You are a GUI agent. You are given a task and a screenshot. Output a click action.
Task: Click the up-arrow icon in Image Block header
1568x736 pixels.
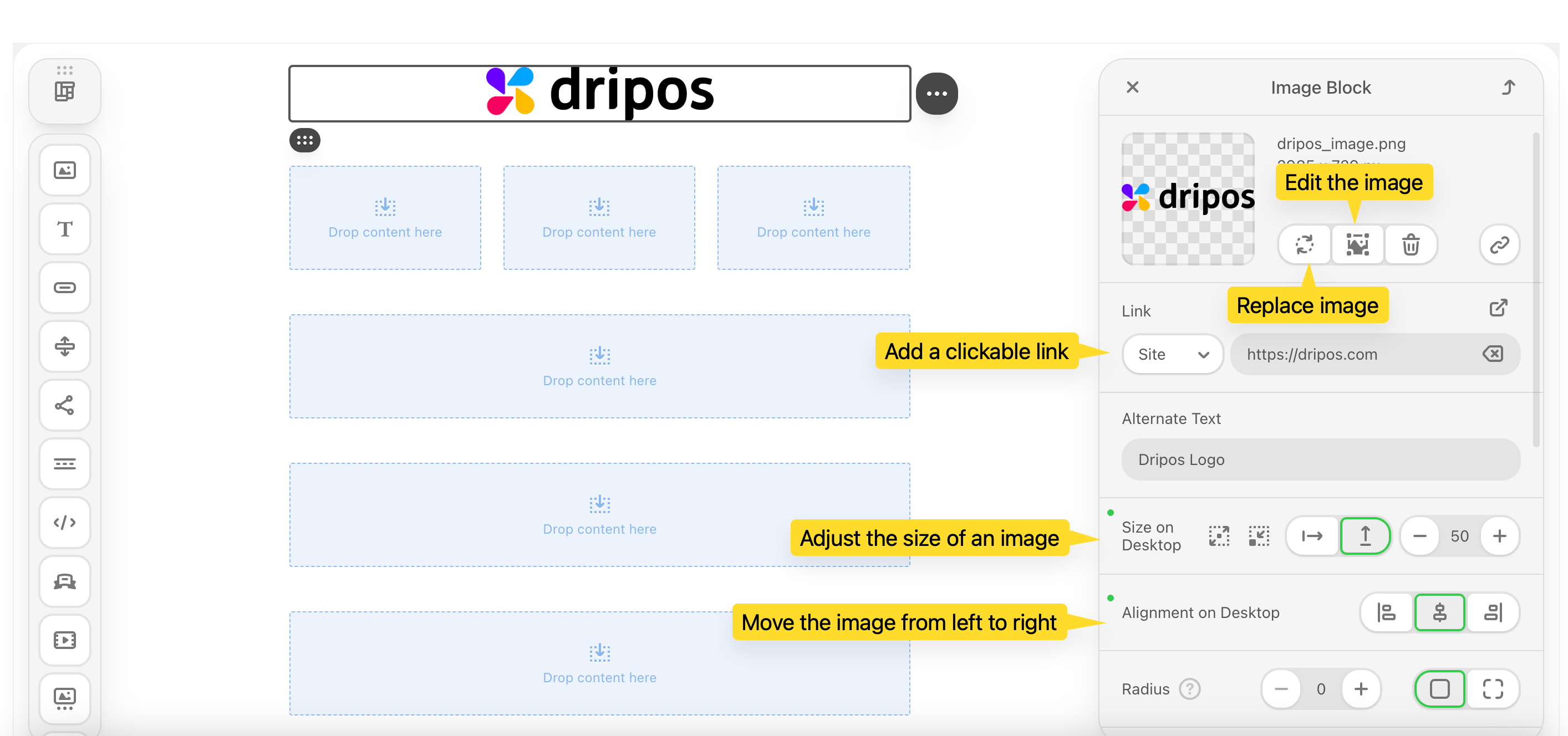pos(1508,88)
